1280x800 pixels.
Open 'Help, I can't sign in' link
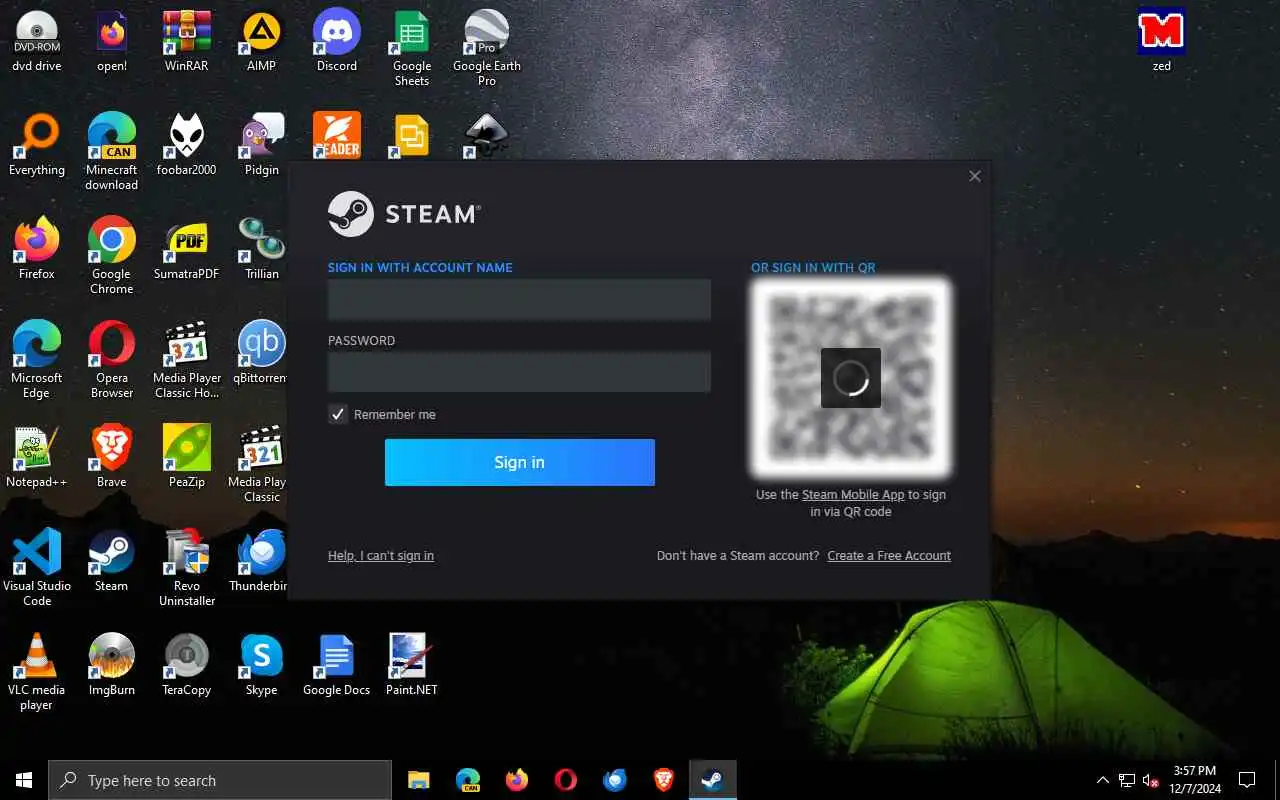coord(381,556)
